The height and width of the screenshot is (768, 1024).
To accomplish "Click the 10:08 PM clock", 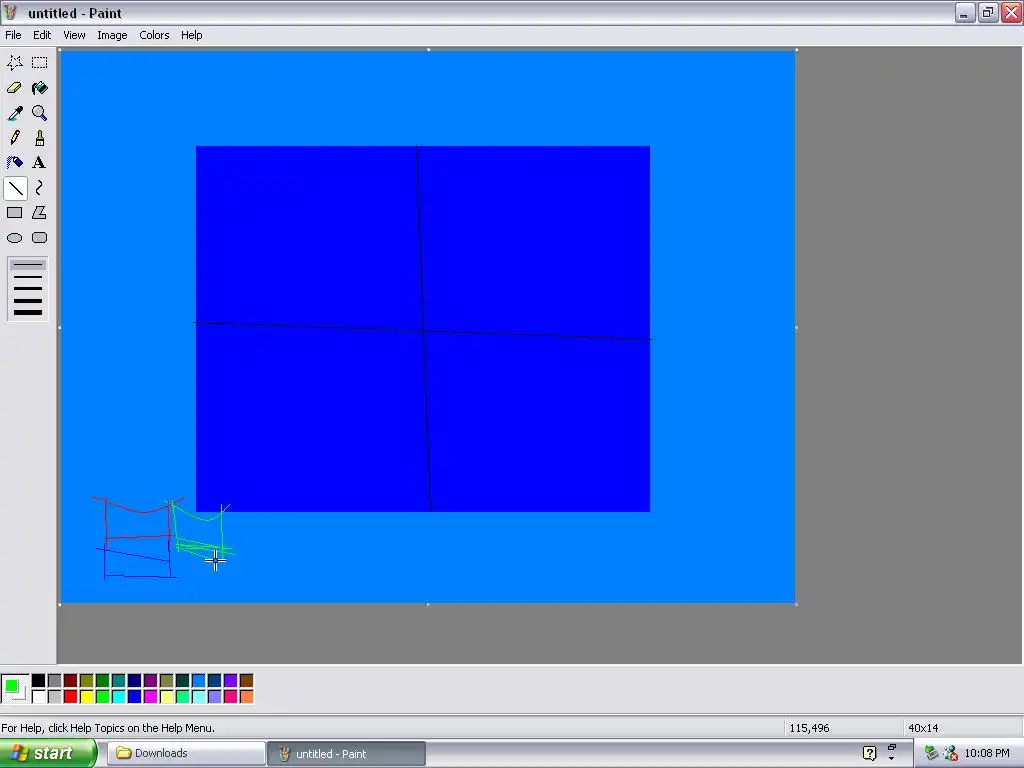I will pos(987,754).
